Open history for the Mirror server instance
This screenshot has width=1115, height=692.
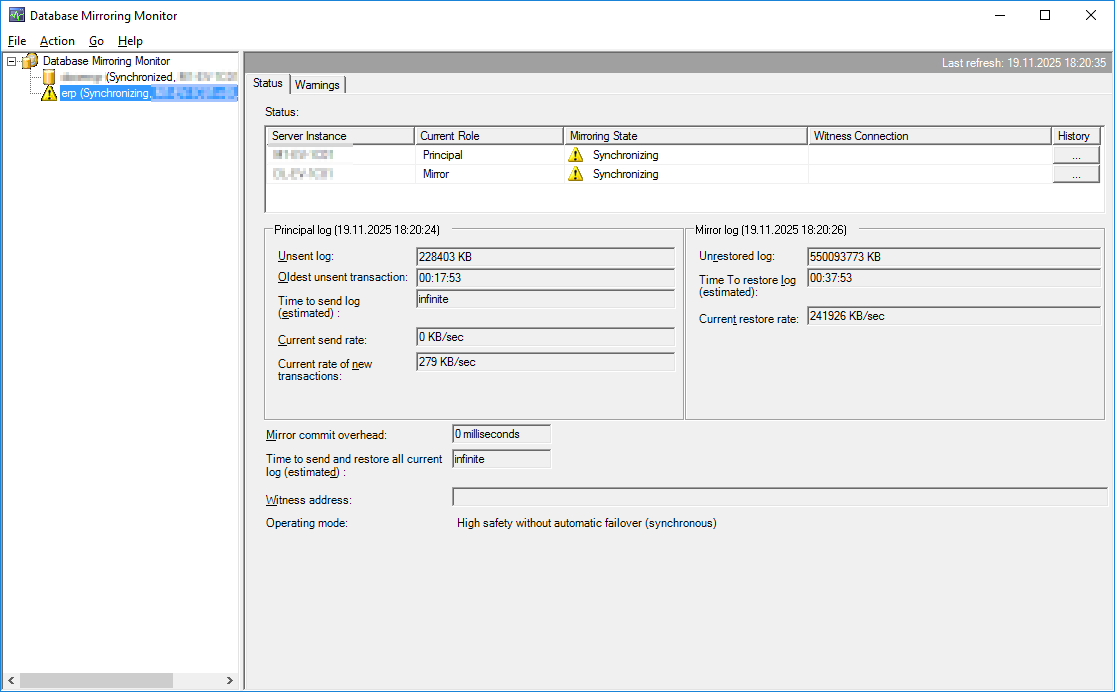click(1075, 174)
